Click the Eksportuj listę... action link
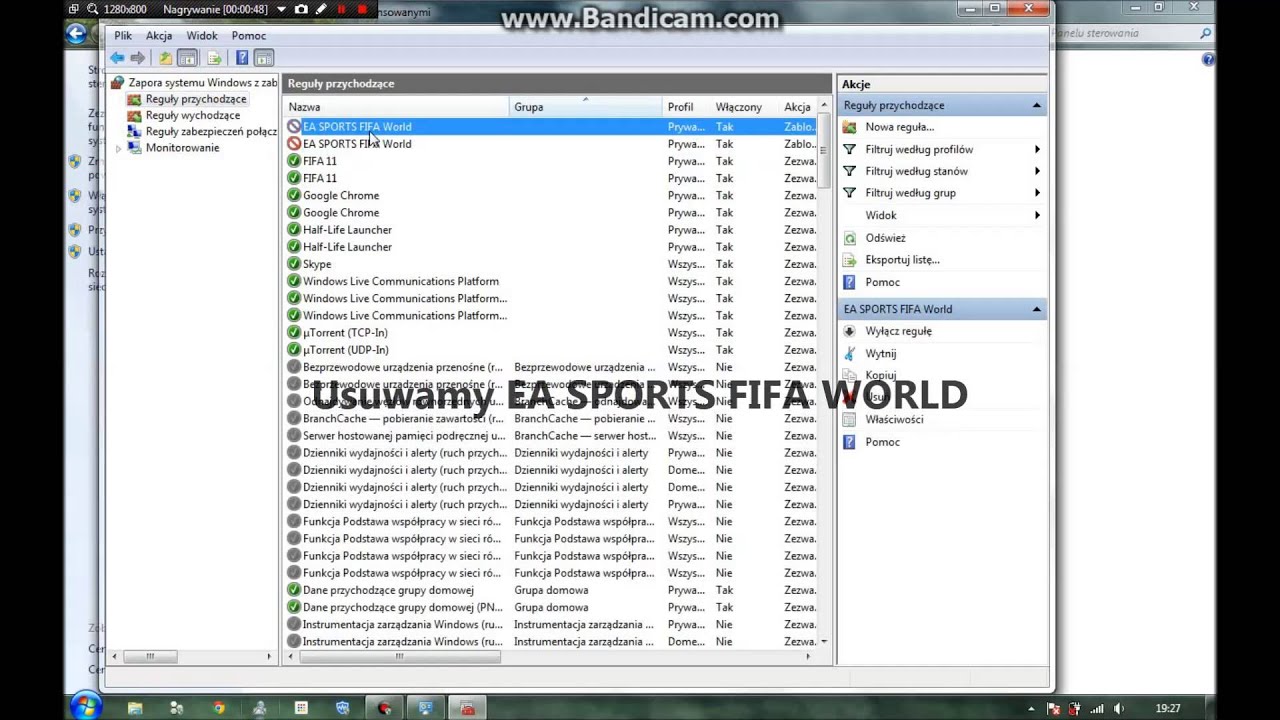Viewport: 1280px width, 720px height. click(902, 260)
